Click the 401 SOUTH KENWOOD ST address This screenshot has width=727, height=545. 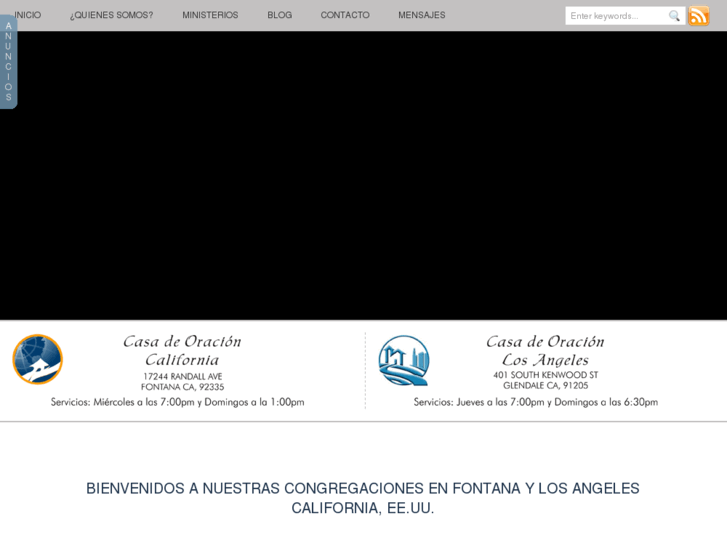point(546,375)
